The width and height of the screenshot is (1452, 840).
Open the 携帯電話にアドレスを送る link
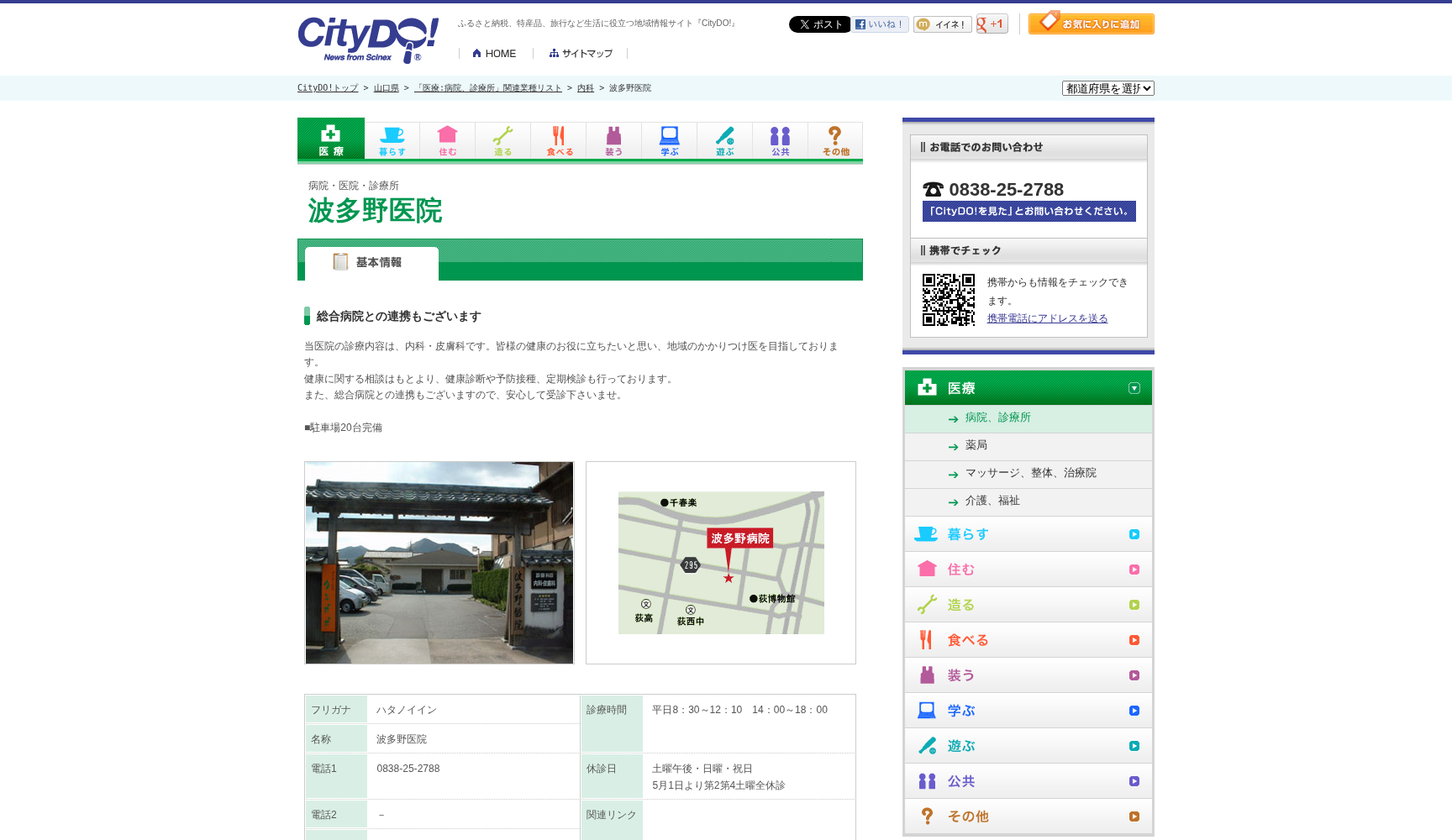click(x=1046, y=318)
